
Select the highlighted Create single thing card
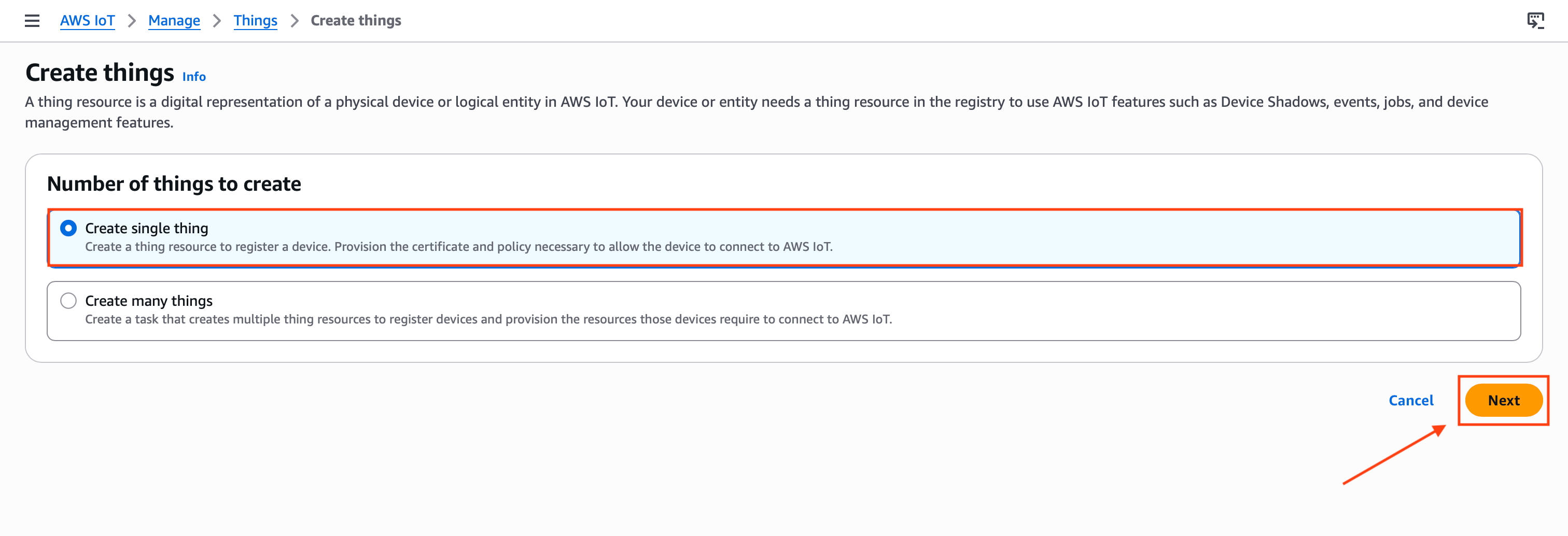pyautogui.click(x=784, y=237)
